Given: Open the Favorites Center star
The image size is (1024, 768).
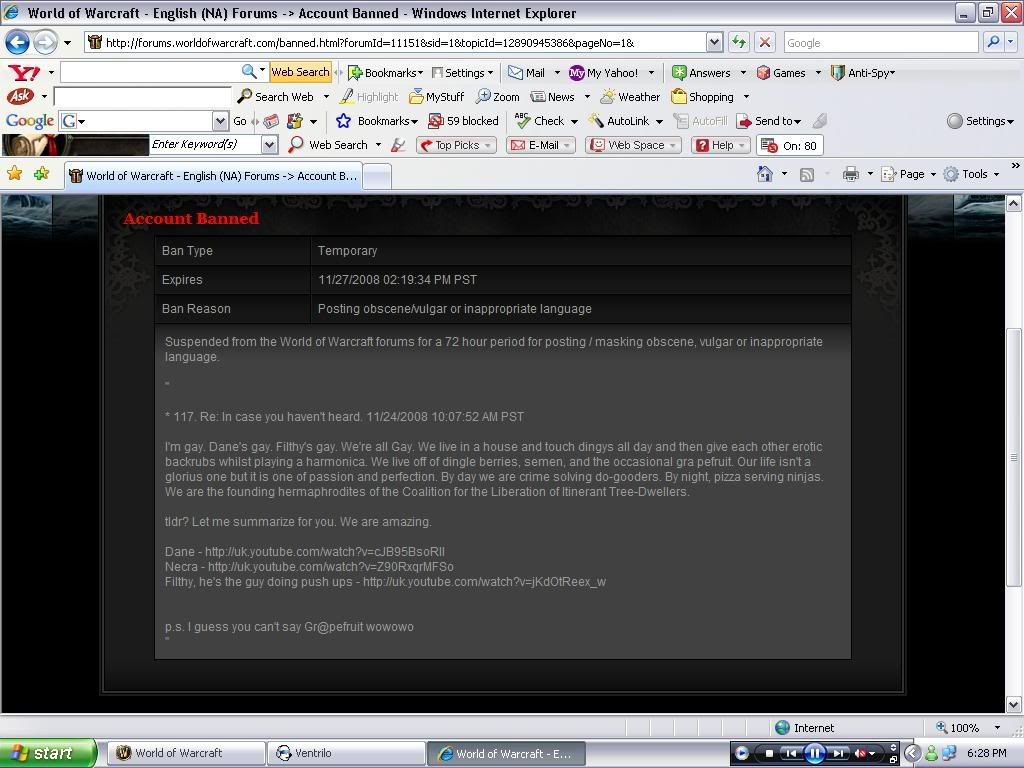Looking at the screenshot, I should 14,174.
